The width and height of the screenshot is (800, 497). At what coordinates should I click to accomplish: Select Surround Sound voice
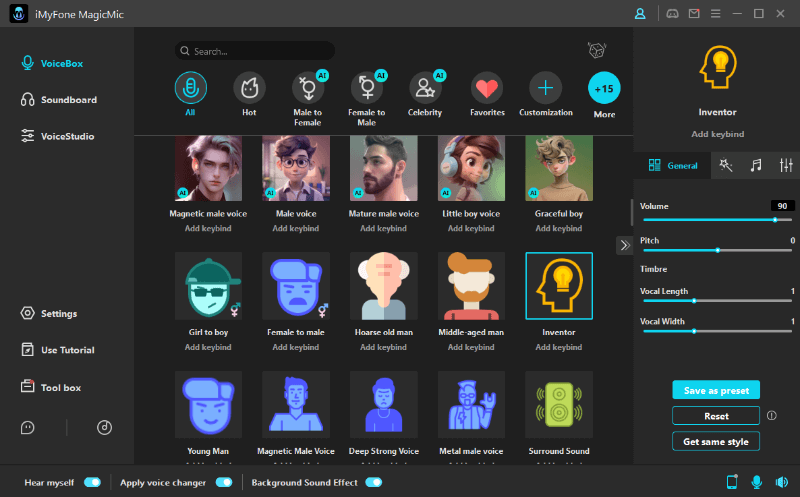coord(559,405)
